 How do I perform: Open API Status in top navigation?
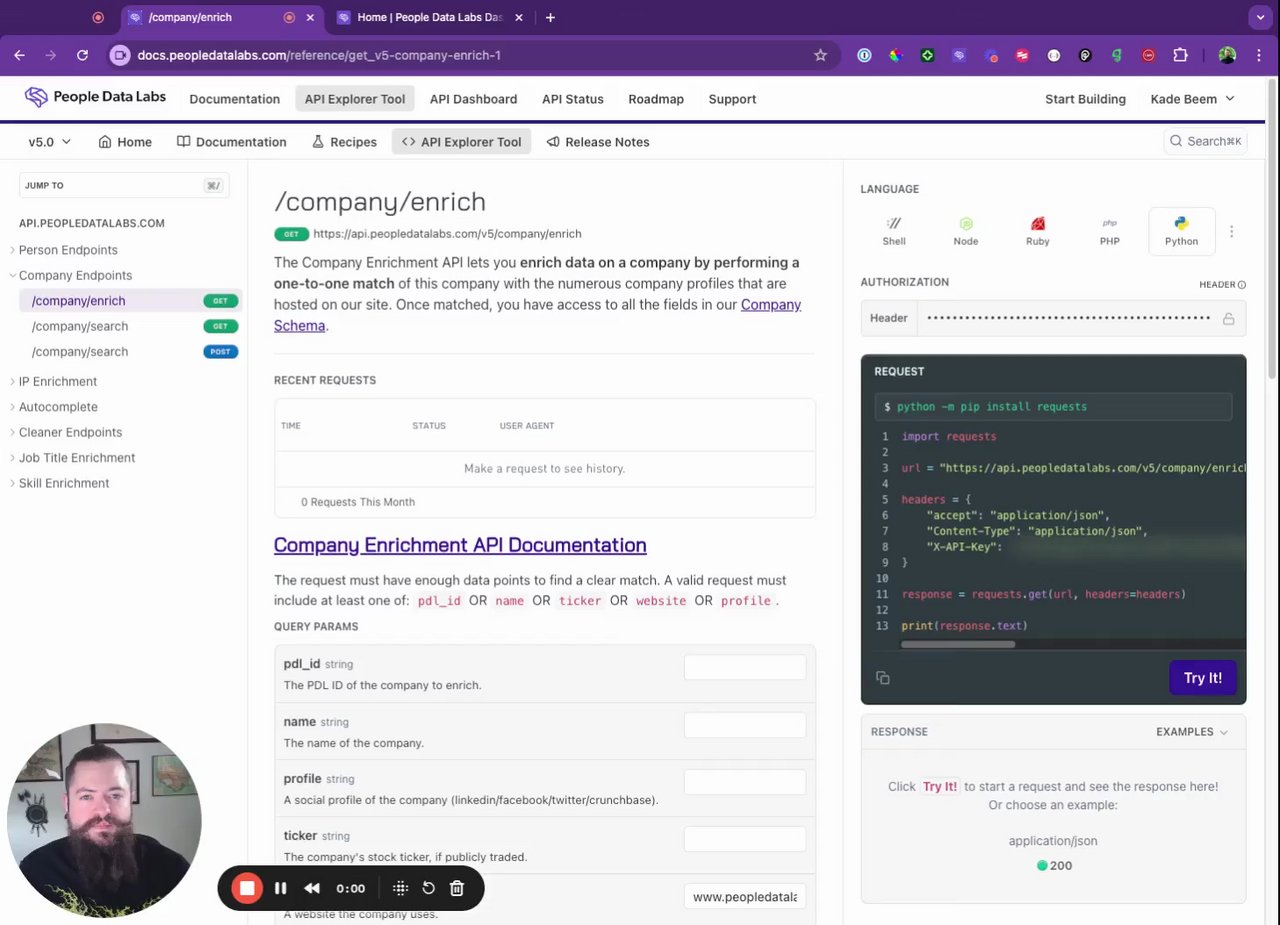point(572,99)
